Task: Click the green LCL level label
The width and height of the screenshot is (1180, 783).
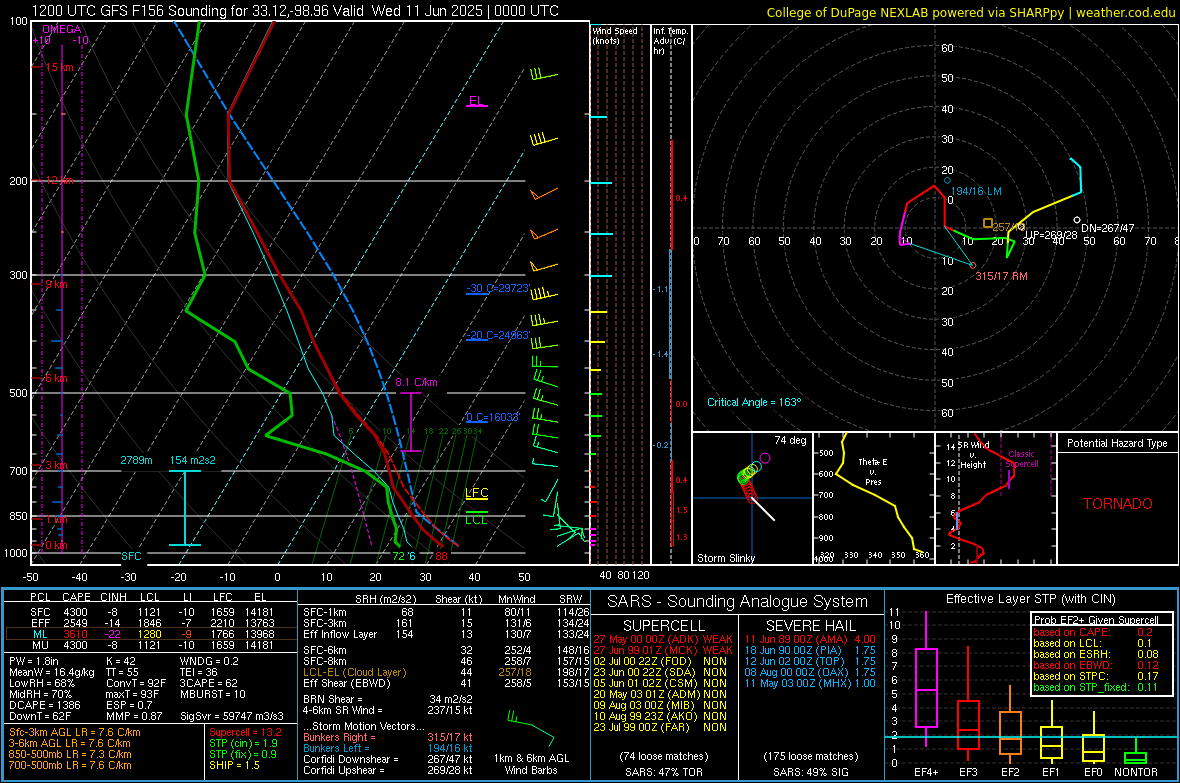Action: click(x=476, y=520)
